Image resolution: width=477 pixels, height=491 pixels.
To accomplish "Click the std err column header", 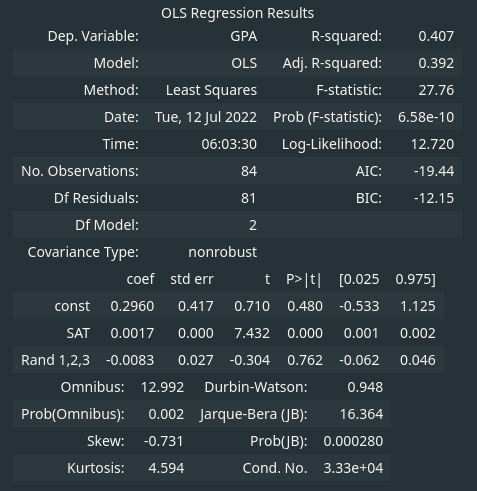I will click(192, 279).
